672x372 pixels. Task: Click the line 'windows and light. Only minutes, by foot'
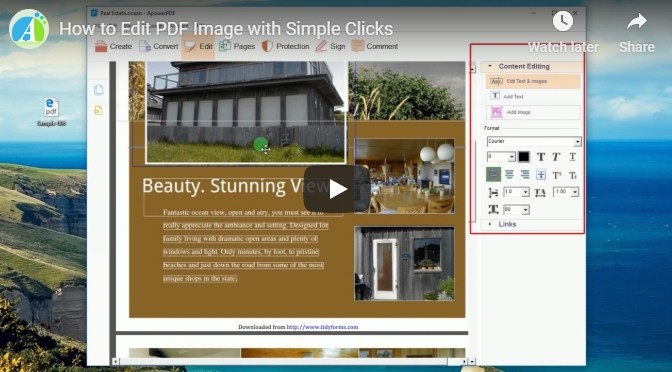click(241, 252)
